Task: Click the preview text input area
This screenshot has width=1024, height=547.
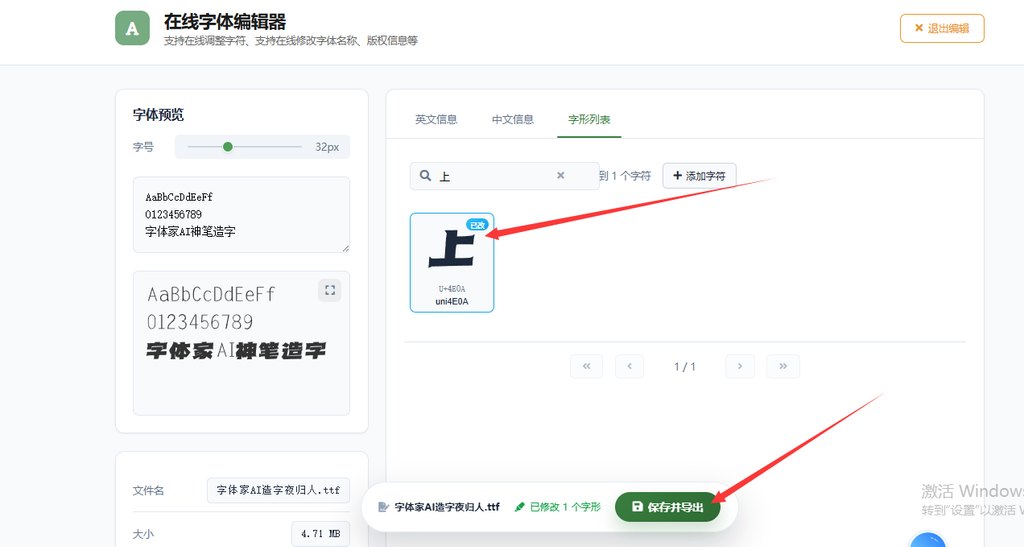Action: point(242,214)
